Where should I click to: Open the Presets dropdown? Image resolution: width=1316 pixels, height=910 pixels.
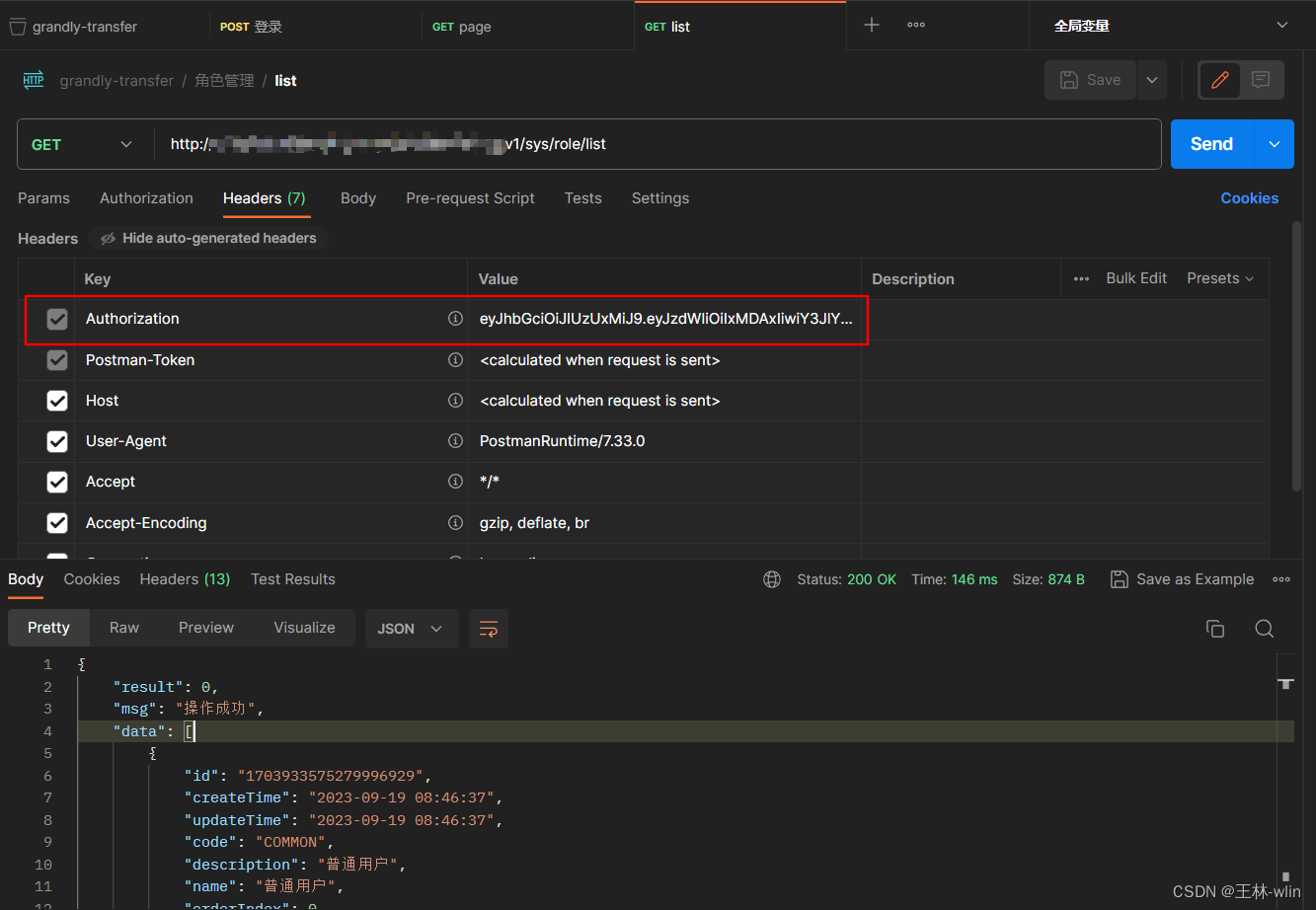[1220, 278]
